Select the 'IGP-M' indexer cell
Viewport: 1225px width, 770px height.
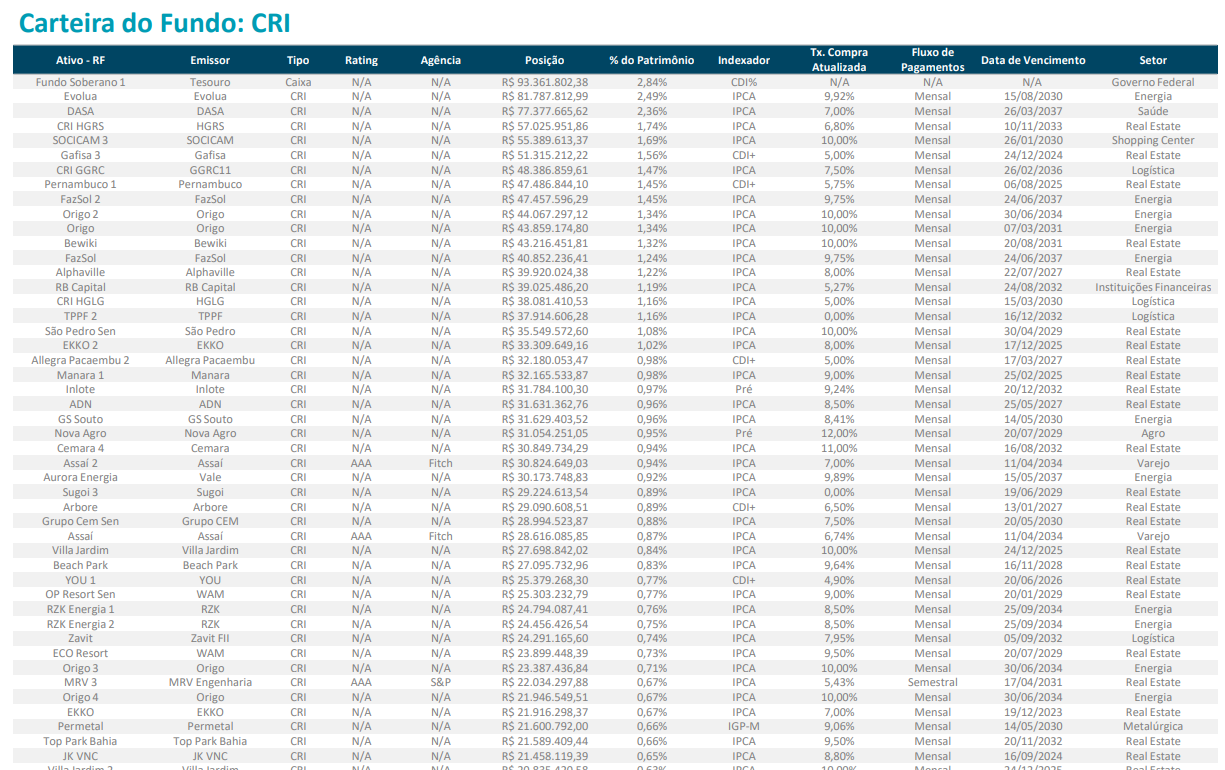pos(743,726)
